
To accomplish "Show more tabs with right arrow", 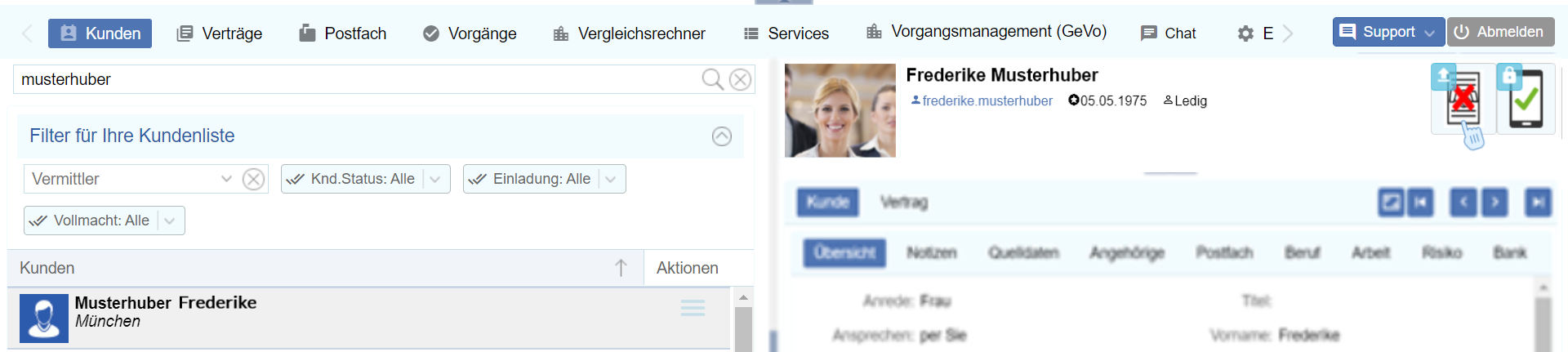I will (x=1288, y=33).
